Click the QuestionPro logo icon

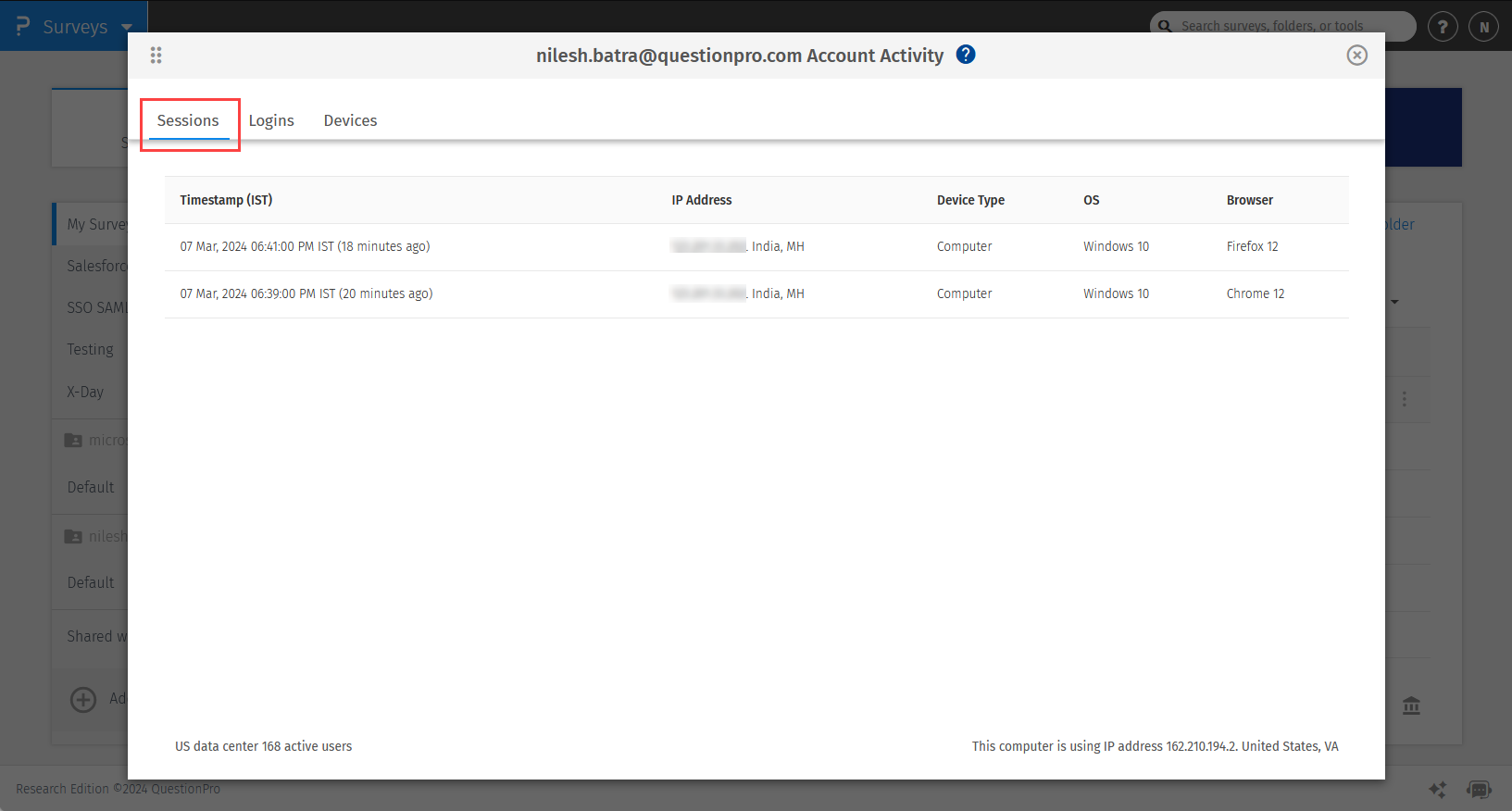(23, 26)
